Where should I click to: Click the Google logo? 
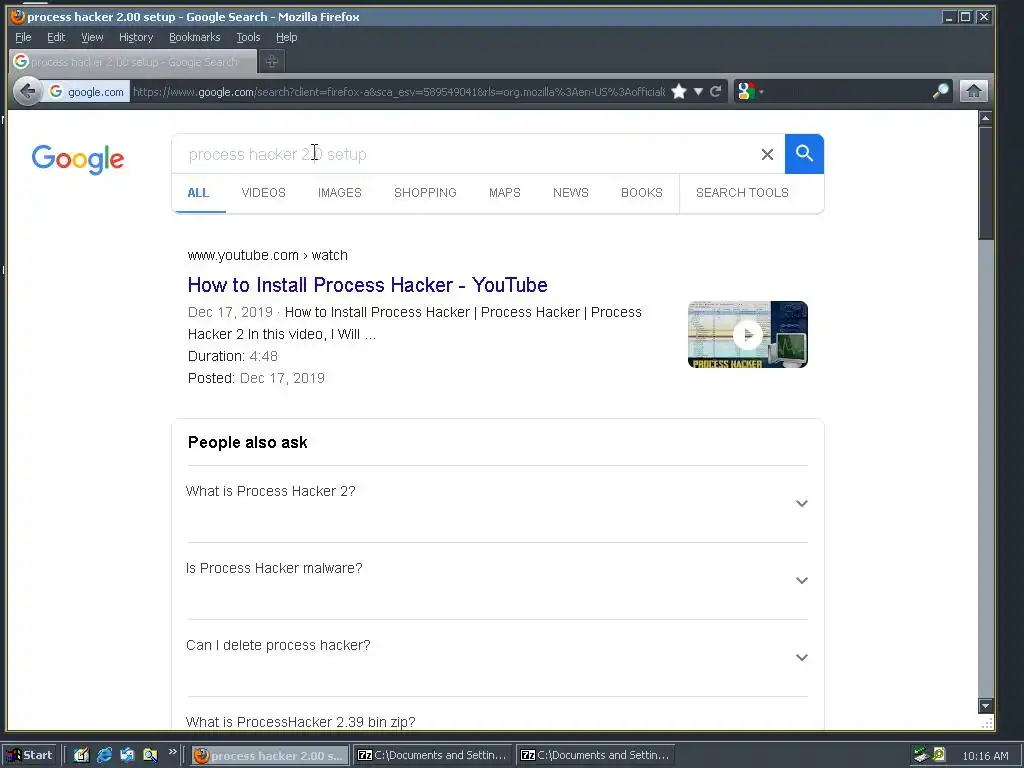tap(78, 159)
